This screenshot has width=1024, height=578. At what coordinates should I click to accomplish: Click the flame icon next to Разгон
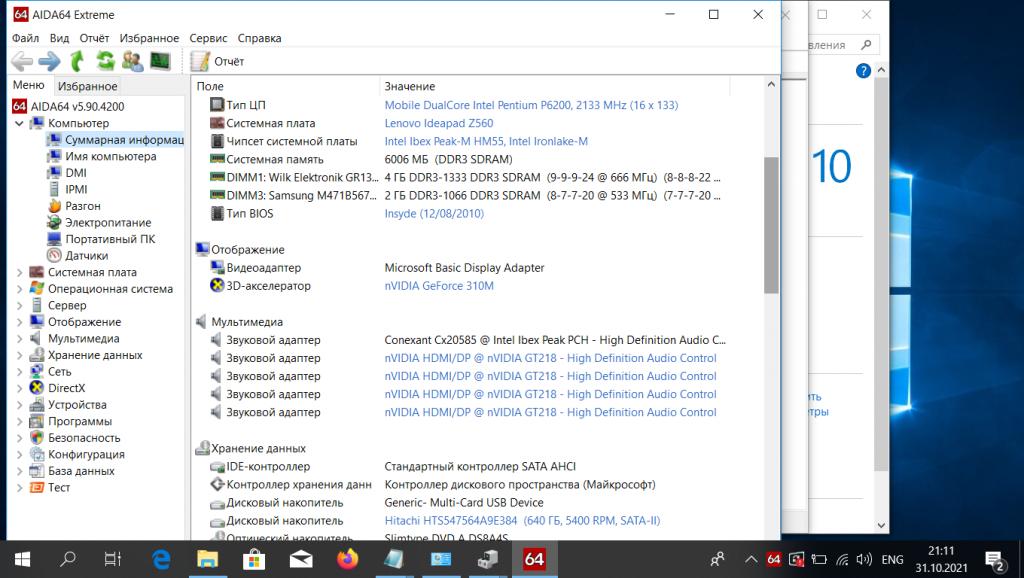pos(54,206)
